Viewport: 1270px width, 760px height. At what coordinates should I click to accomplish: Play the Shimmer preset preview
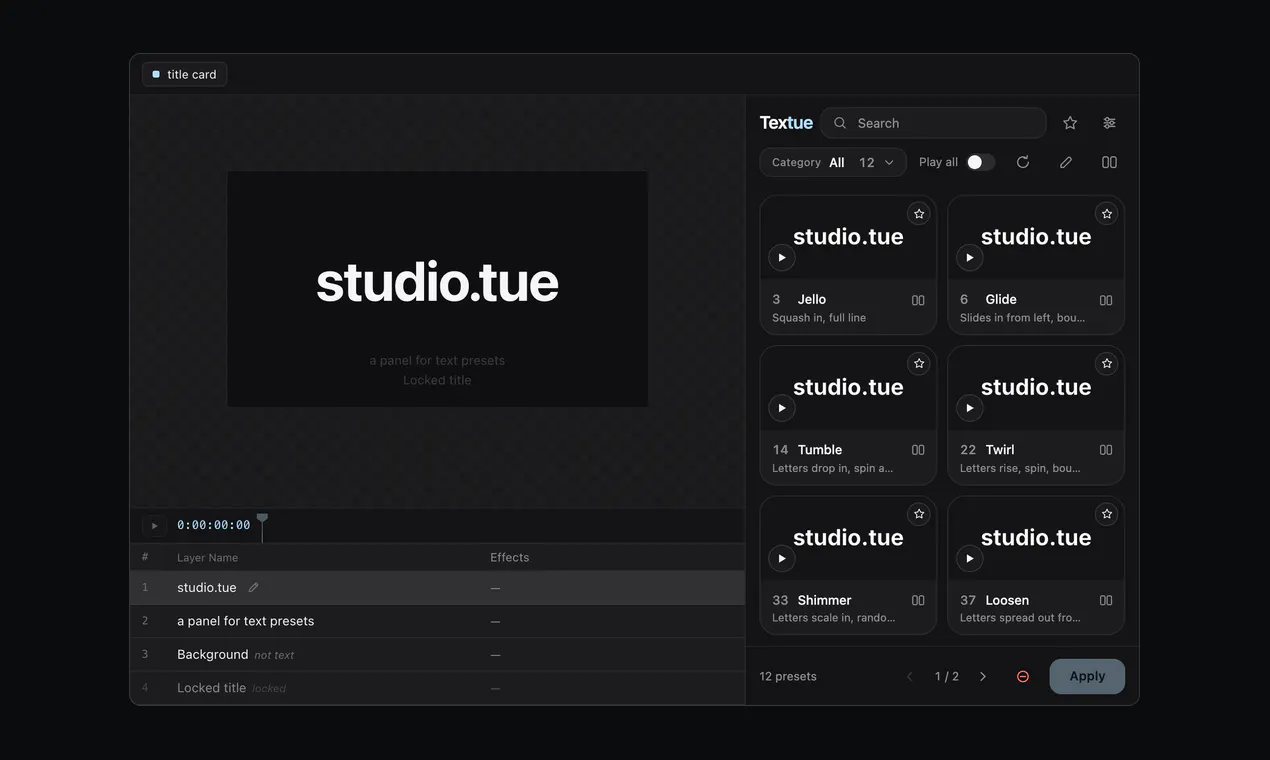[x=782, y=558]
